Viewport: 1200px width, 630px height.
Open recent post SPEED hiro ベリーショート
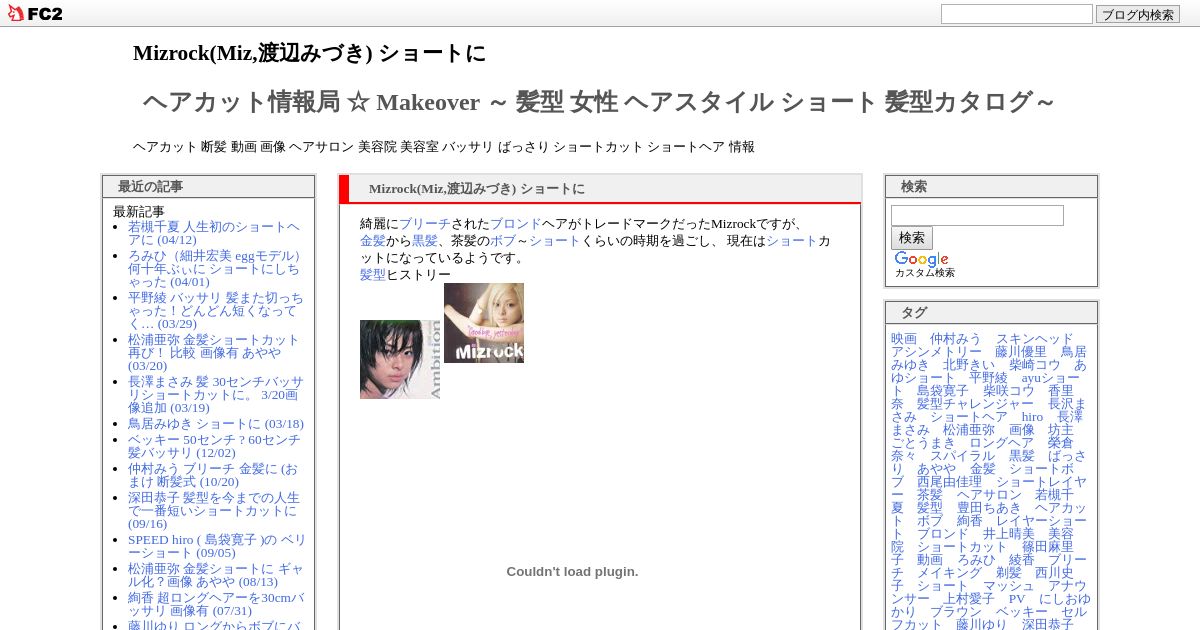coord(217,546)
